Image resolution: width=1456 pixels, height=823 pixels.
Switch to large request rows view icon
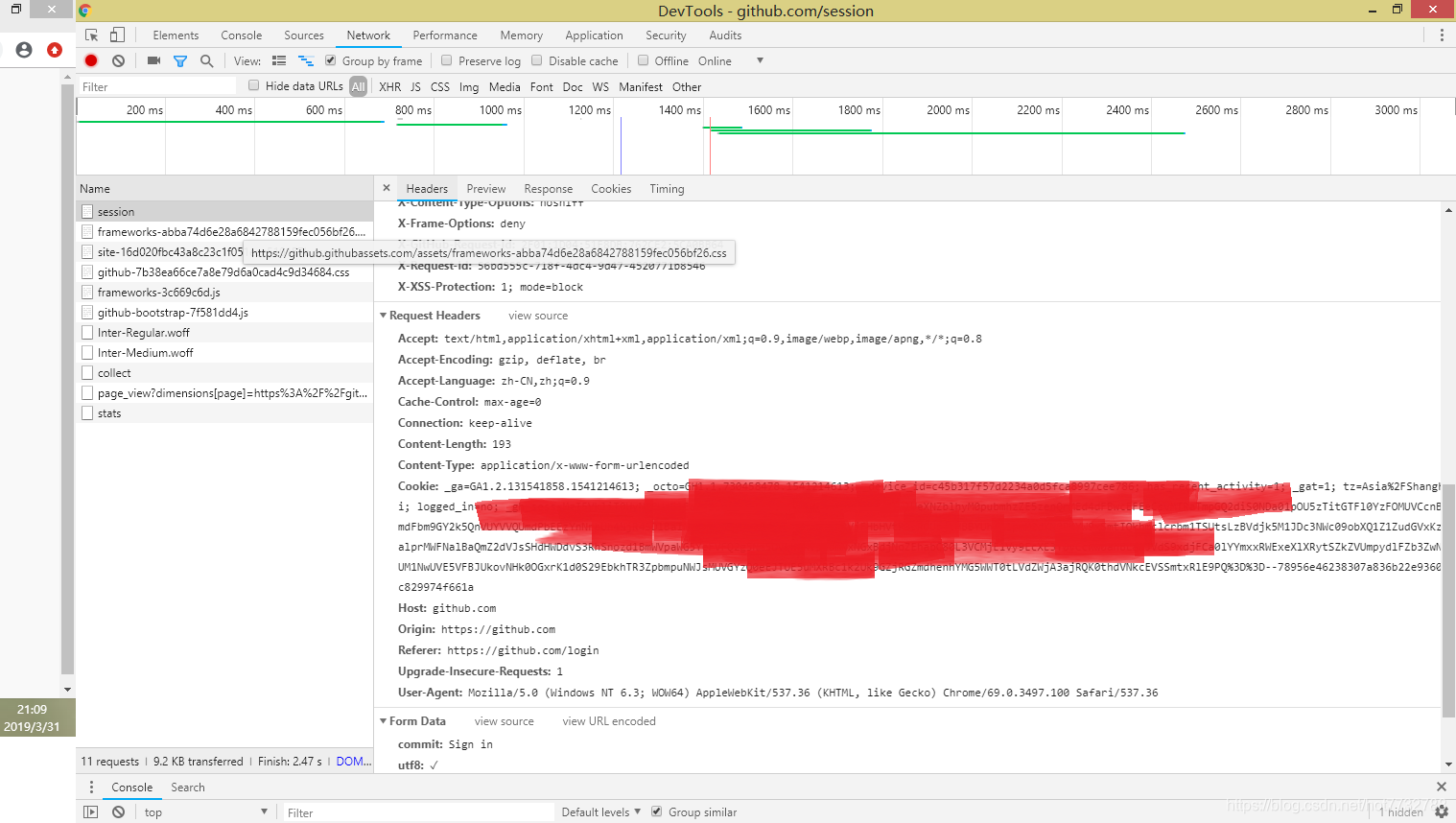[x=279, y=60]
